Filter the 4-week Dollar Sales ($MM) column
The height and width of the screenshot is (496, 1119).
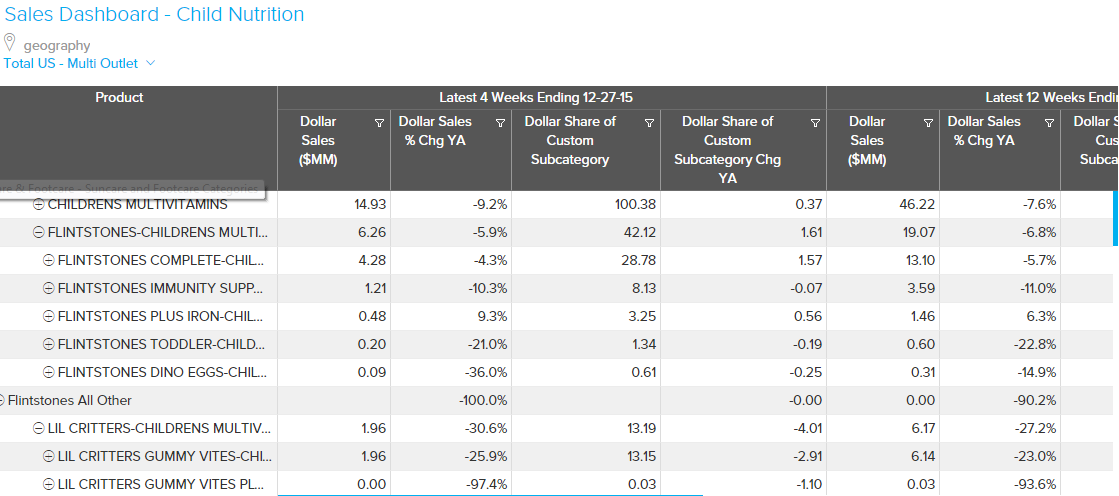tap(379, 123)
